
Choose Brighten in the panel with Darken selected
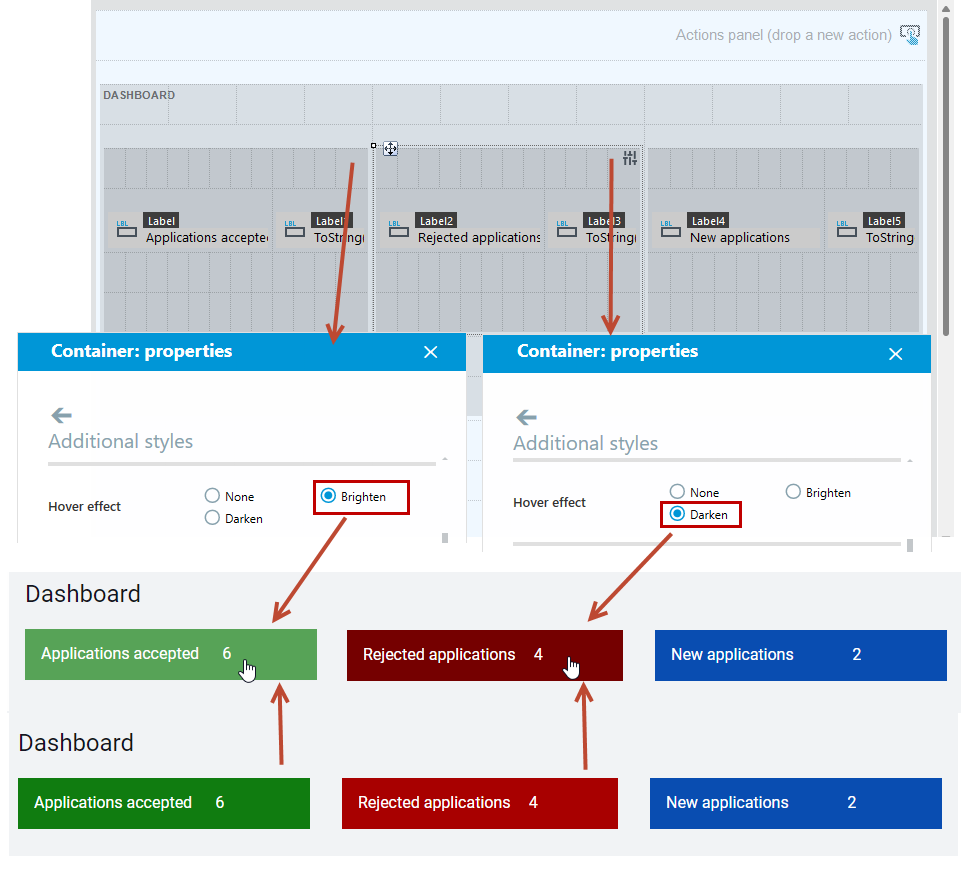coord(793,492)
